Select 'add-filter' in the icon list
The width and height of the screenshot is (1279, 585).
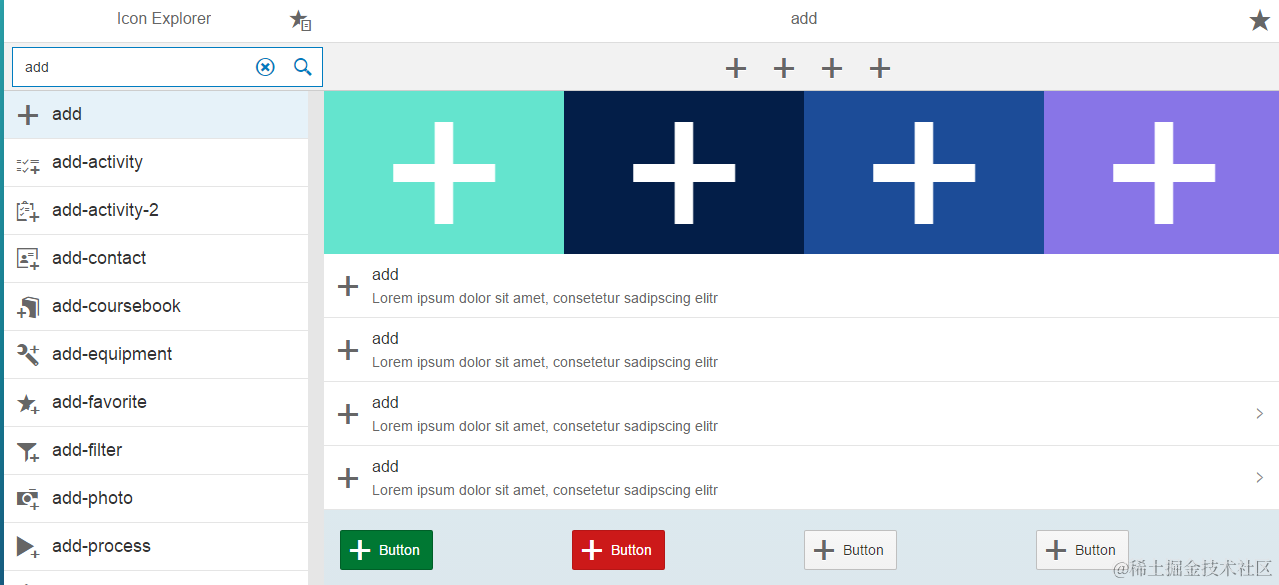156,451
